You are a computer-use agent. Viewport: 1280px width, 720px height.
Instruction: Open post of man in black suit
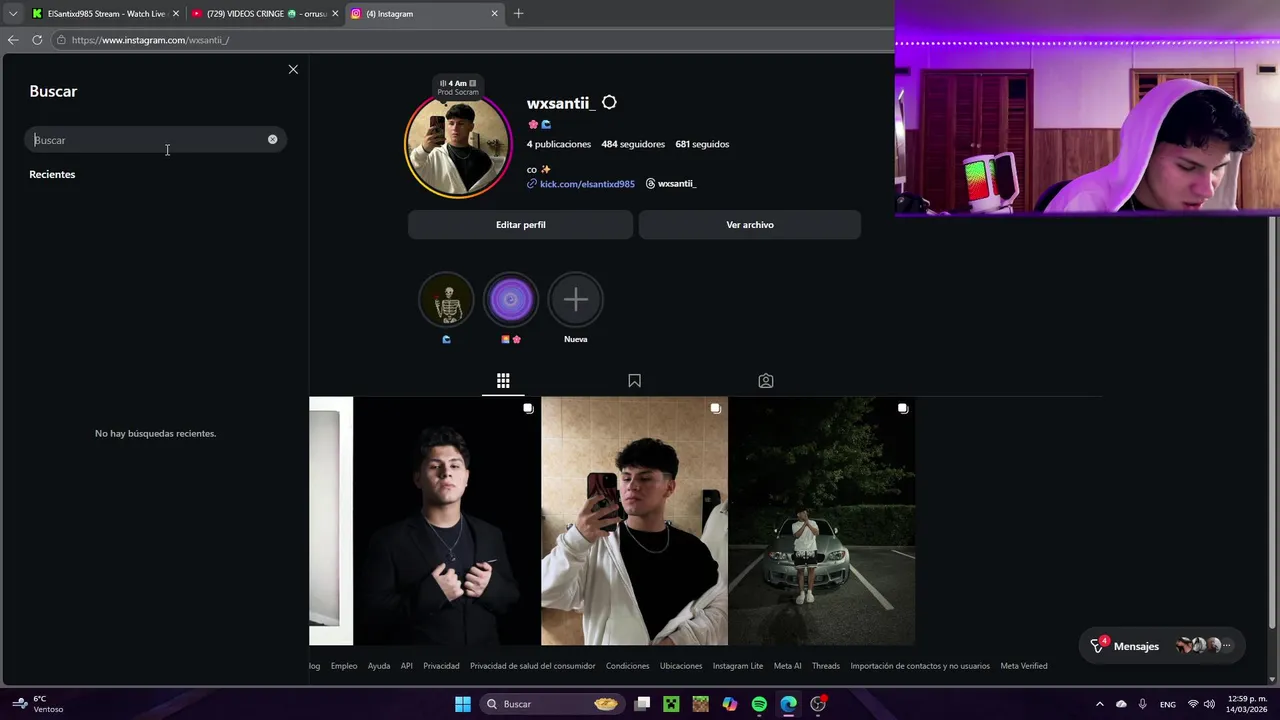coord(447,521)
